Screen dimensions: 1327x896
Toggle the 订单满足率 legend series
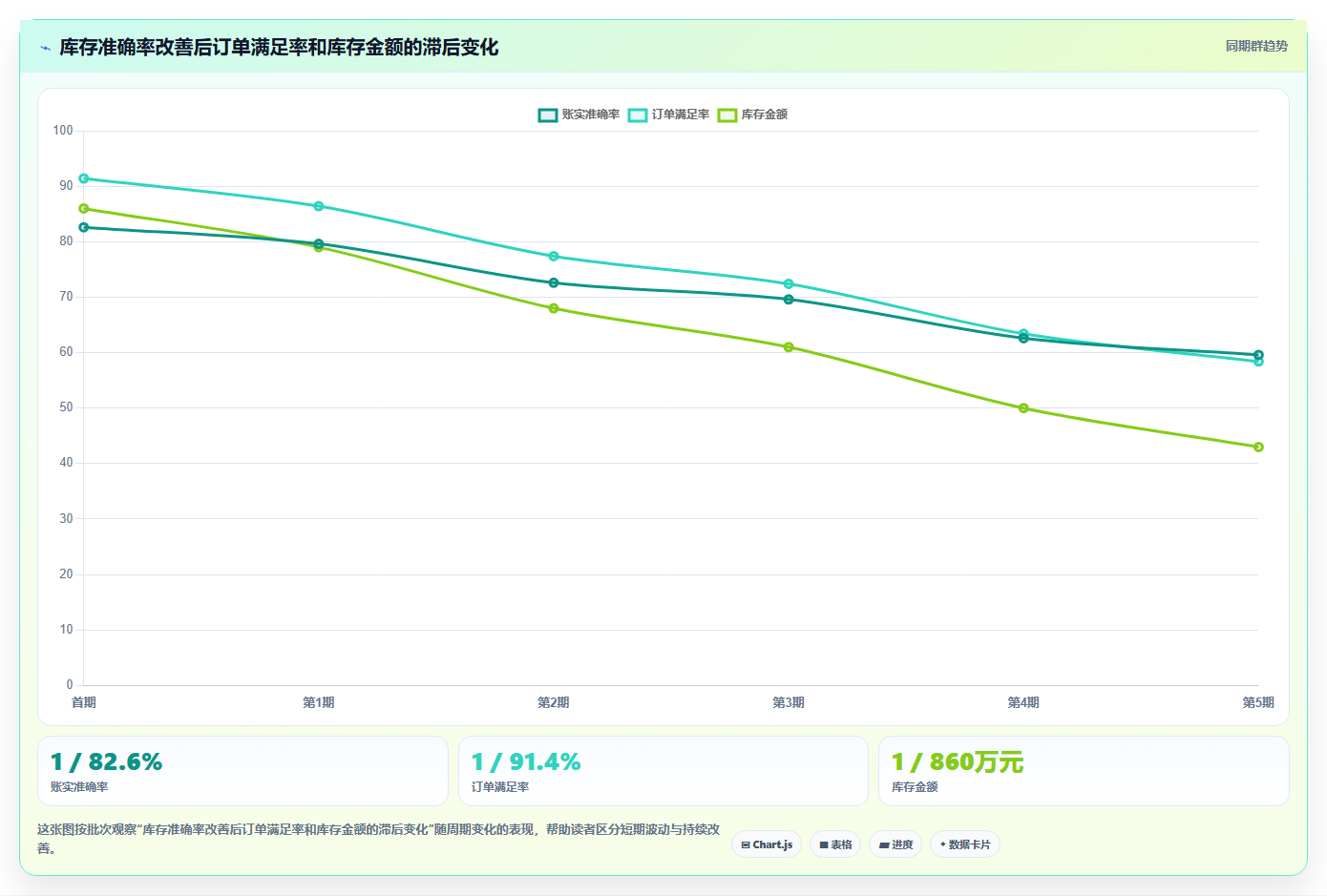pyautogui.click(x=669, y=115)
